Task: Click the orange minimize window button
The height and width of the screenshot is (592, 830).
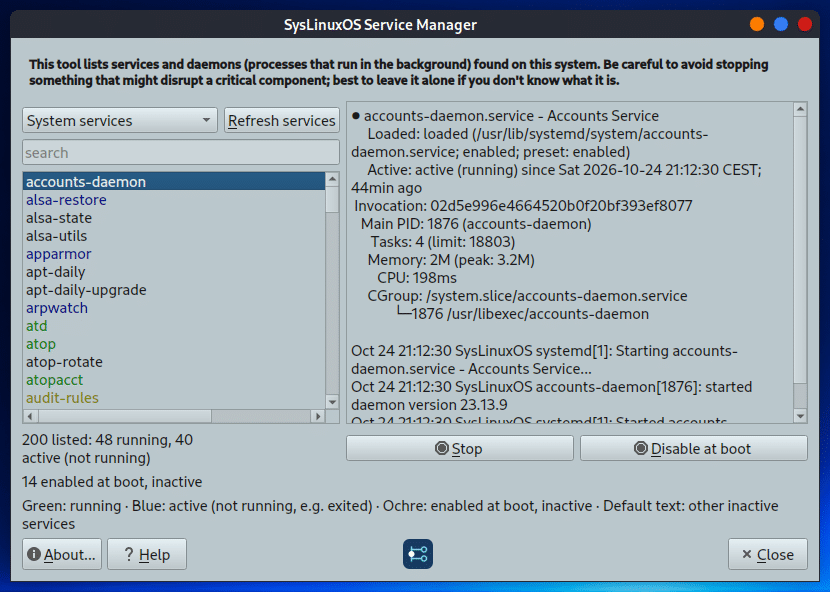Action: (x=757, y=24)
